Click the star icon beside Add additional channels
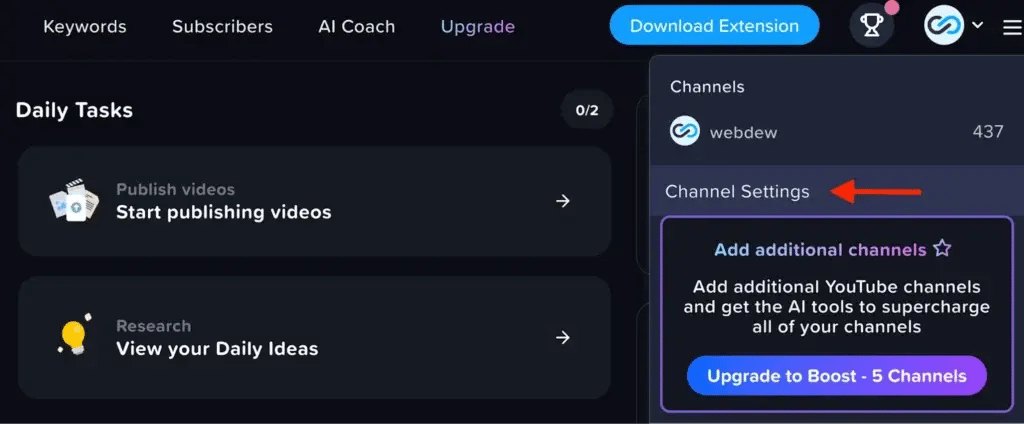 tap(942, 249)
